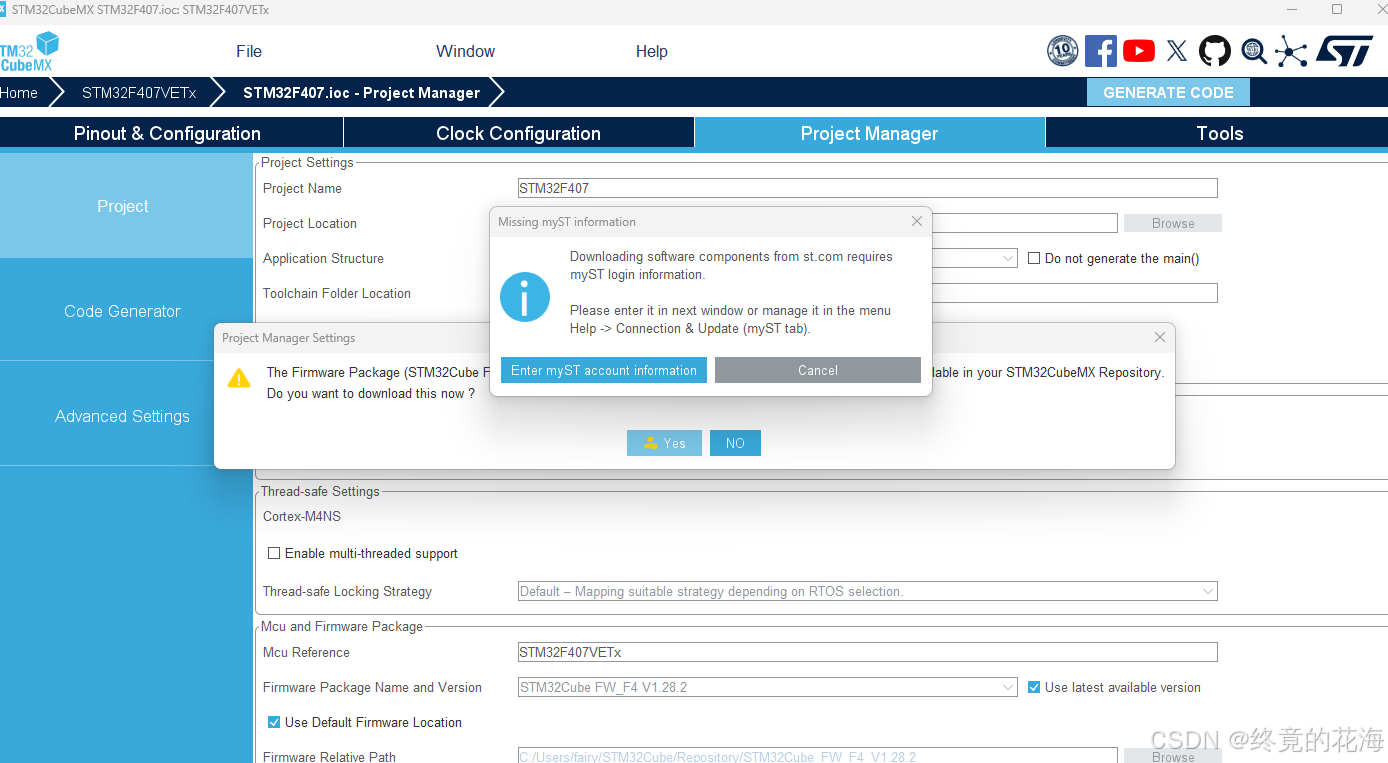Click the ST community network icon
The image size is (1388, 763).
click(x=1291, y=51)
